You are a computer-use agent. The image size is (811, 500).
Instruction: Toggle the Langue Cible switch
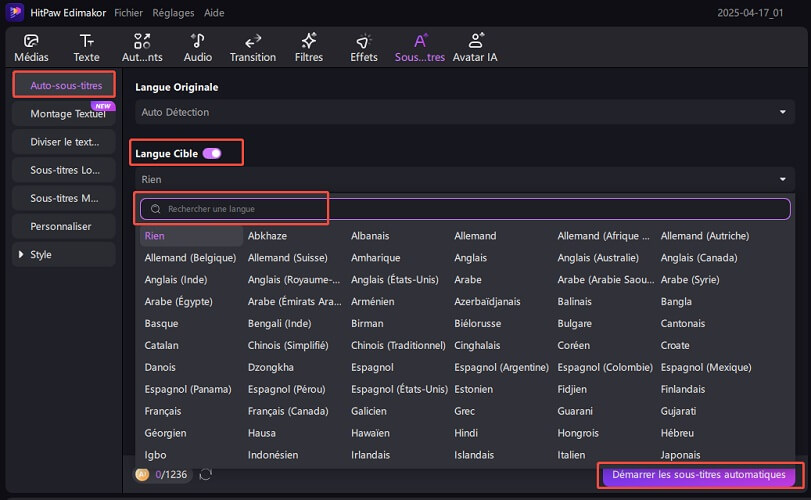click(212, 153)
